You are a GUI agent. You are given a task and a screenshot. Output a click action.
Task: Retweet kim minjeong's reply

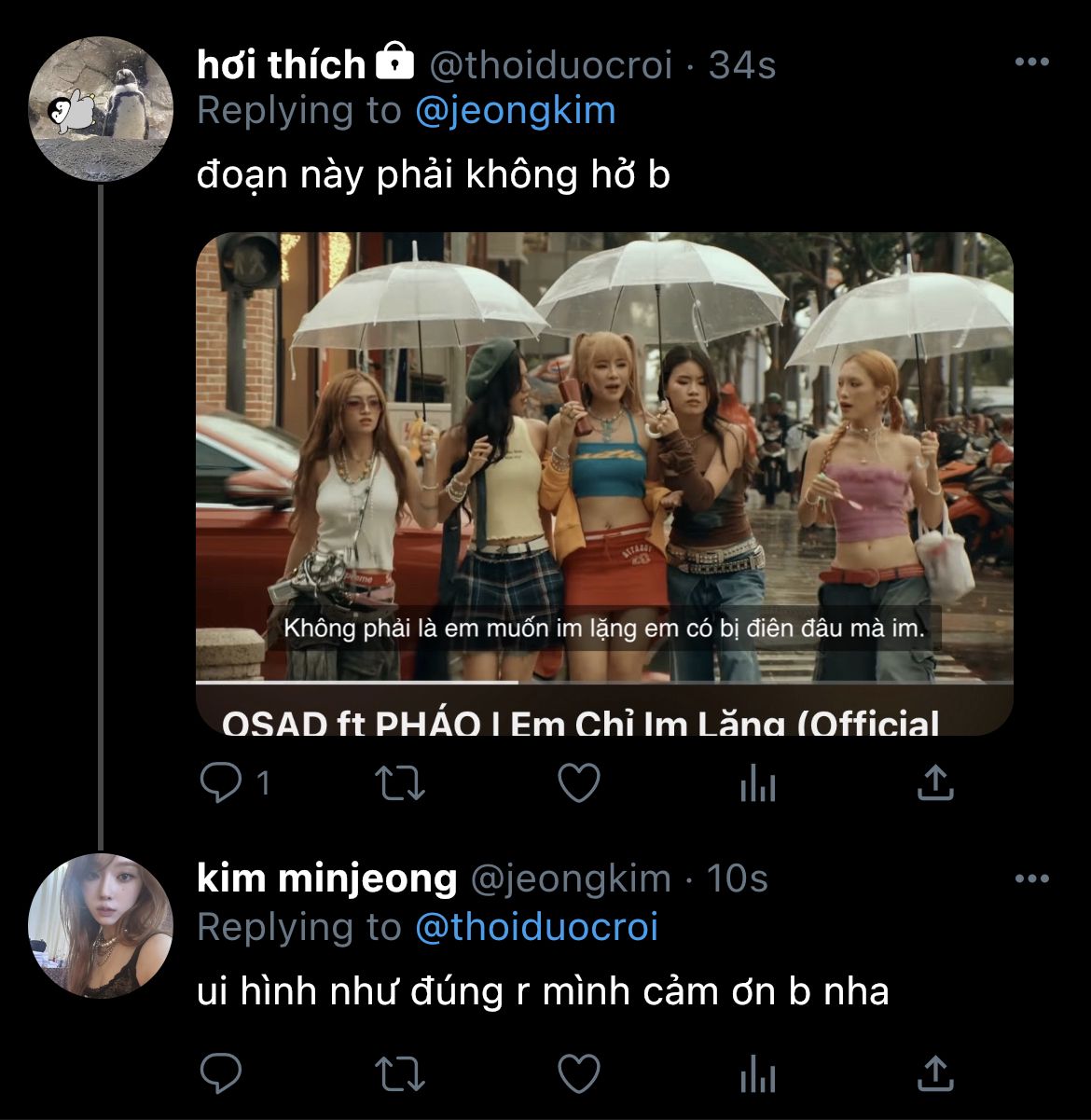pyautogui.click(x=399, y=1072)
